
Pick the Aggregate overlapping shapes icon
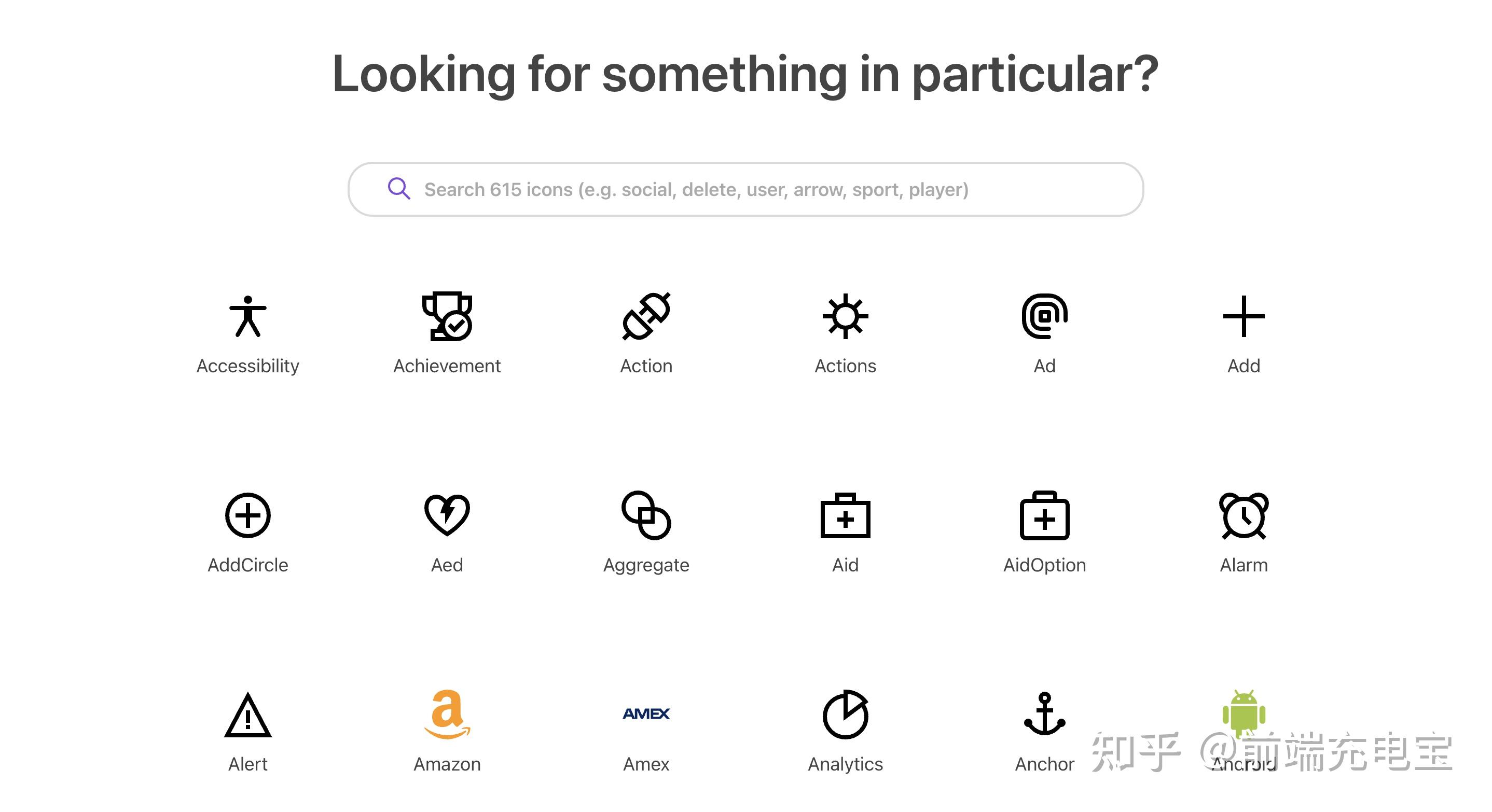646,515
